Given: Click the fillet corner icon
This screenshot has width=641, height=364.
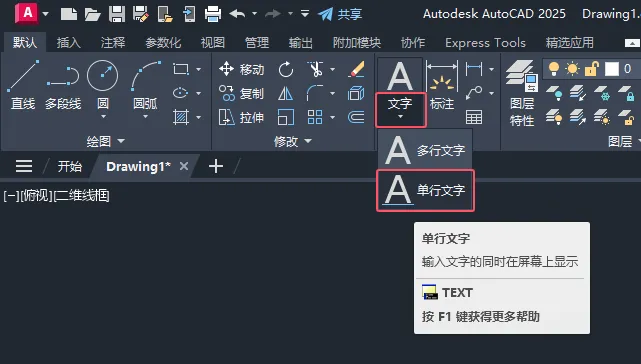Looking at the screenshot, I should click(315, 93).
